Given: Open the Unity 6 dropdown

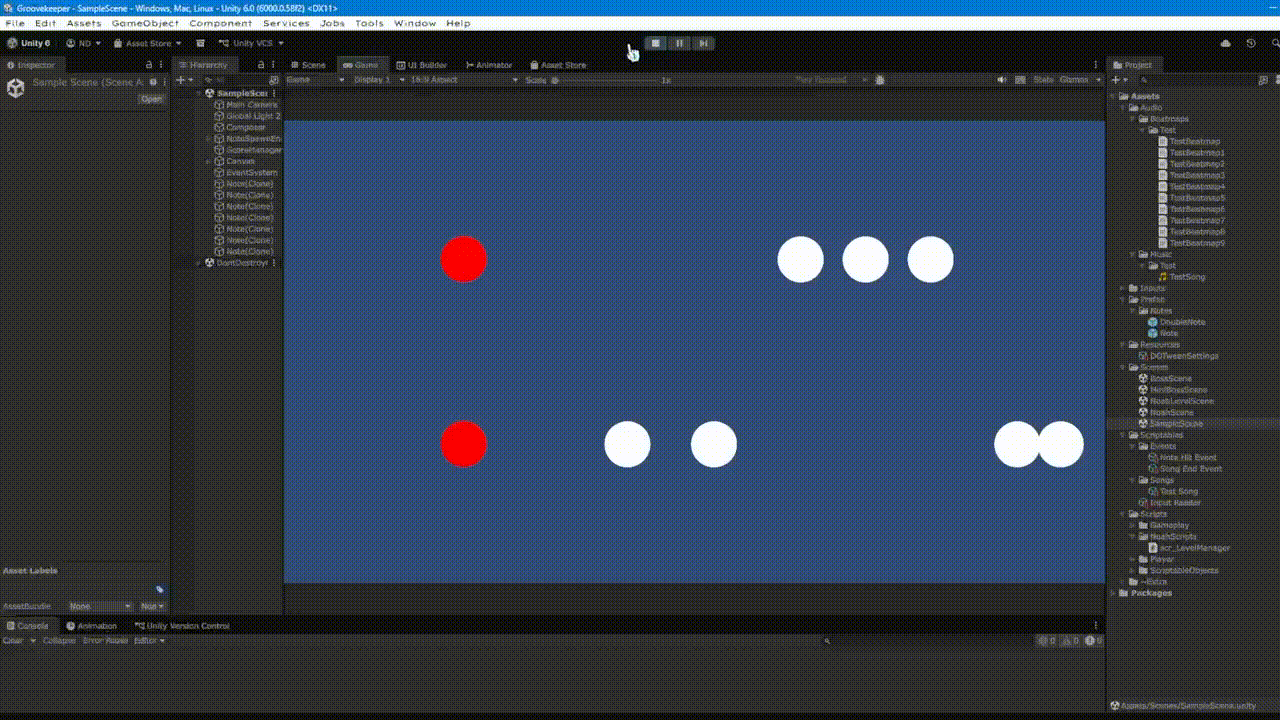Looking at the screenshot, I should [x=30, y=44].
